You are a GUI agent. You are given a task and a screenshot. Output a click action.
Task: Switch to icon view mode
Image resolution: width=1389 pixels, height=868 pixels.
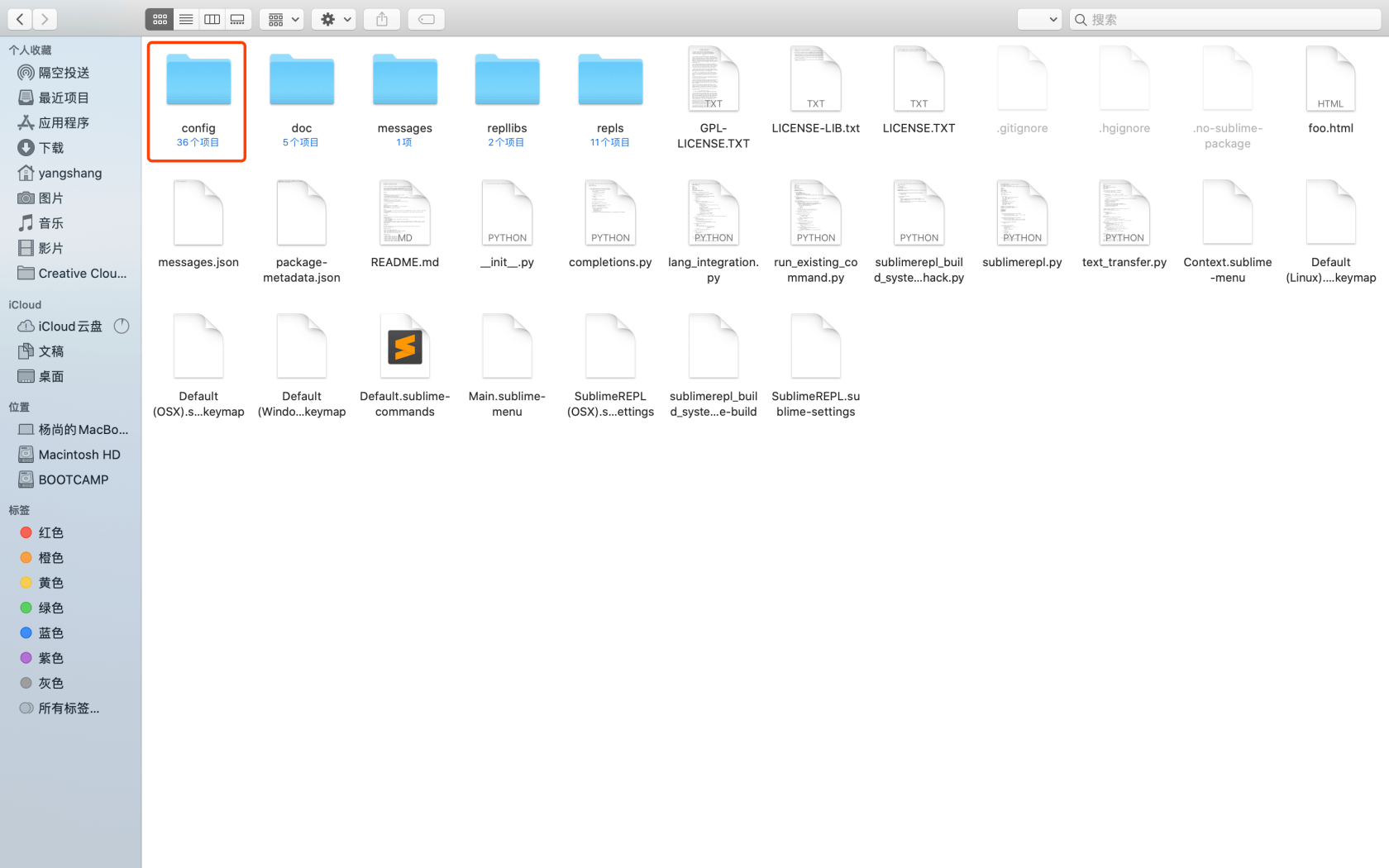pyautogui.click(x=160, y=19)
